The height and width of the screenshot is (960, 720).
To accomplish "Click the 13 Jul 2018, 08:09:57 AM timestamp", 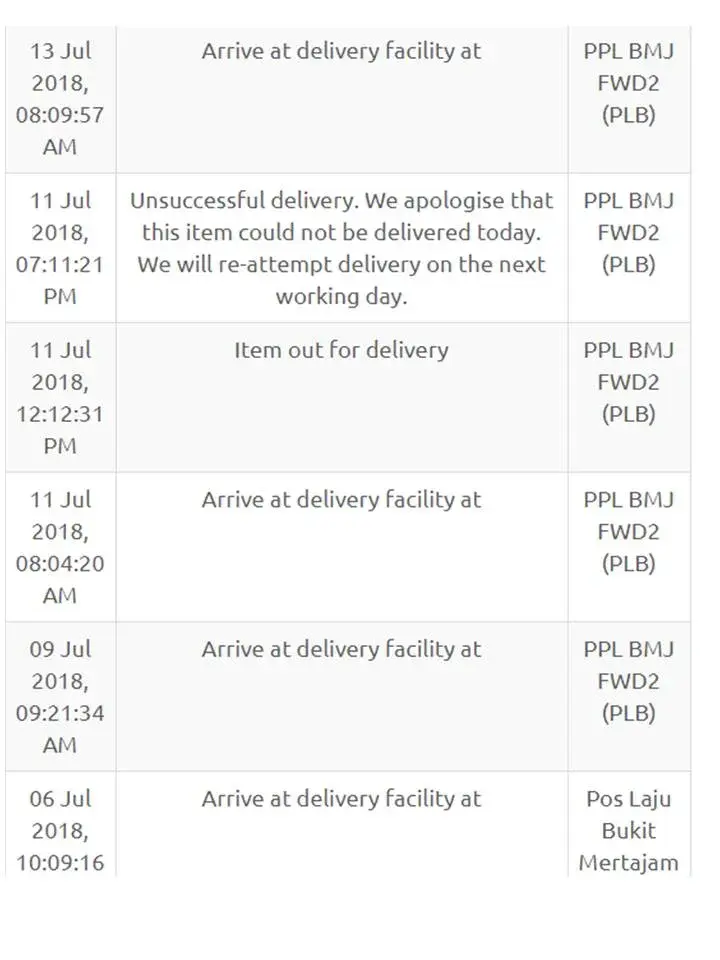I will click(x=60, y=98).
